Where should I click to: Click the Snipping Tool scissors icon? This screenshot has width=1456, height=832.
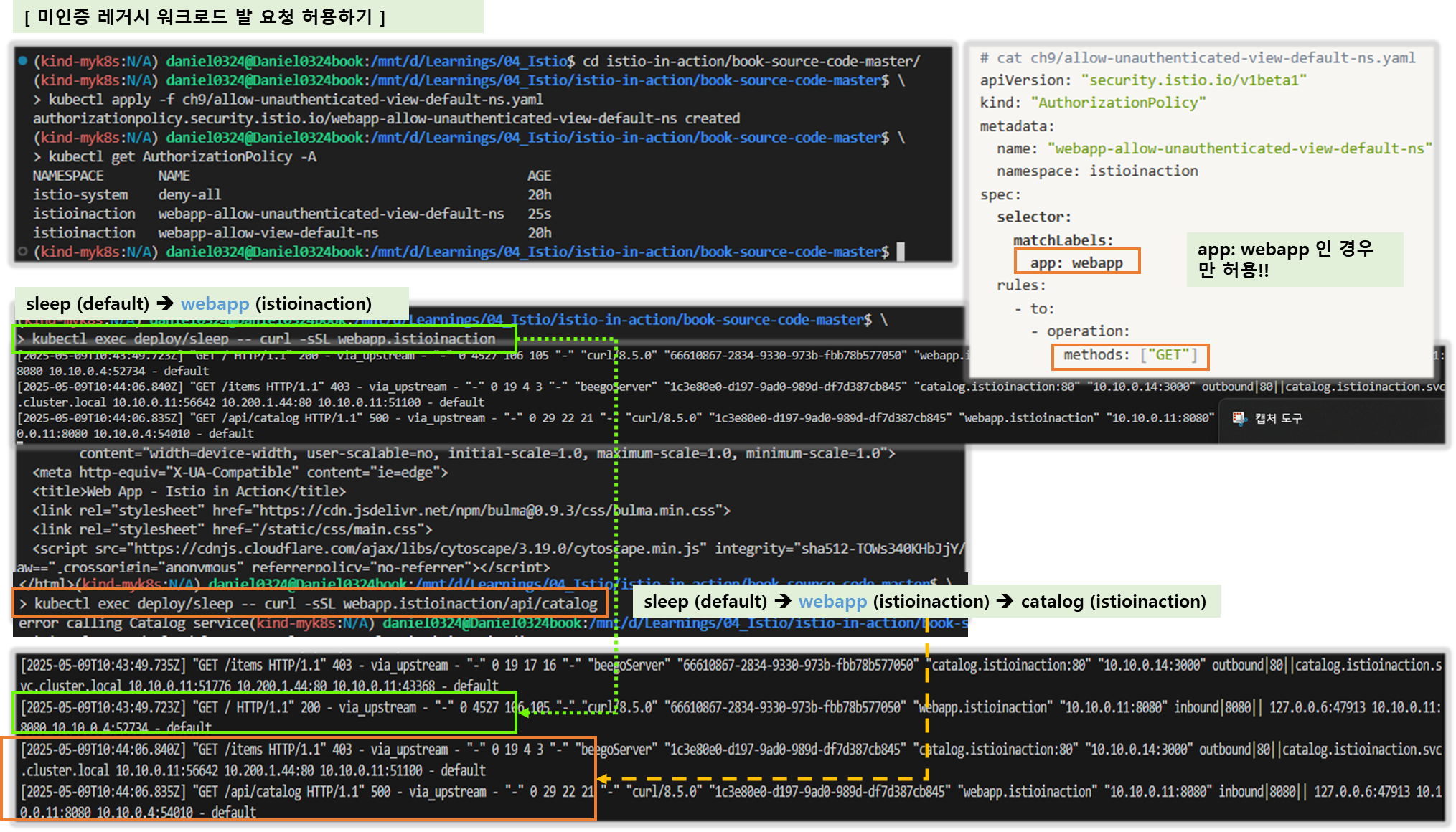click(1239, 418)
